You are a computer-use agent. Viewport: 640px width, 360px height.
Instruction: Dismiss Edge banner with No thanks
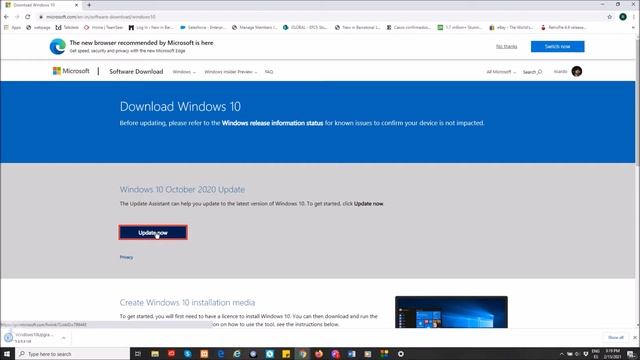point(506,47)
